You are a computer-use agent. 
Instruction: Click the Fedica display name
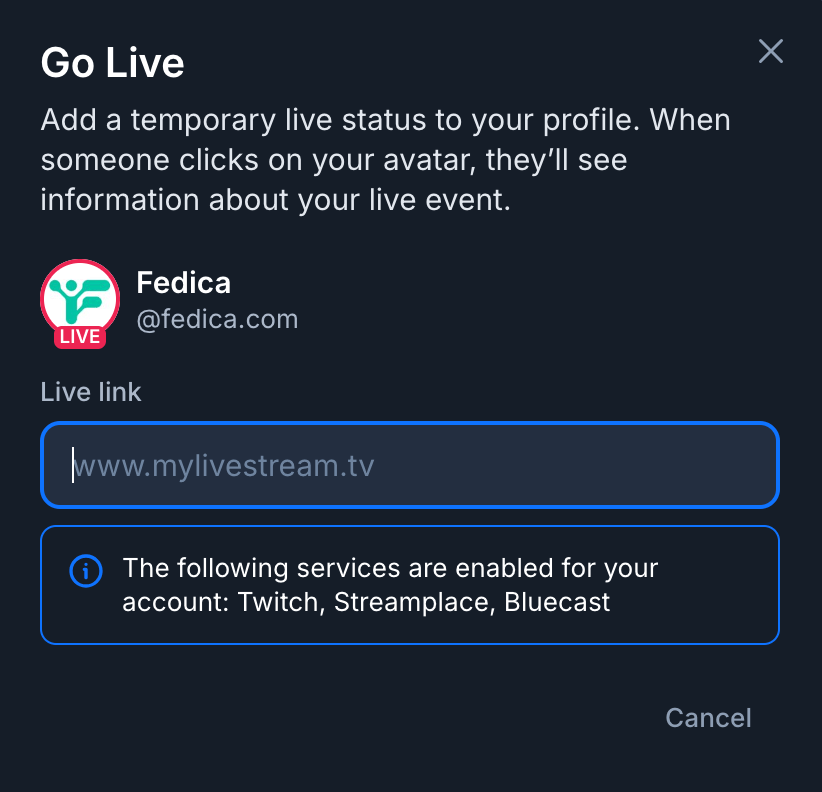183,283
